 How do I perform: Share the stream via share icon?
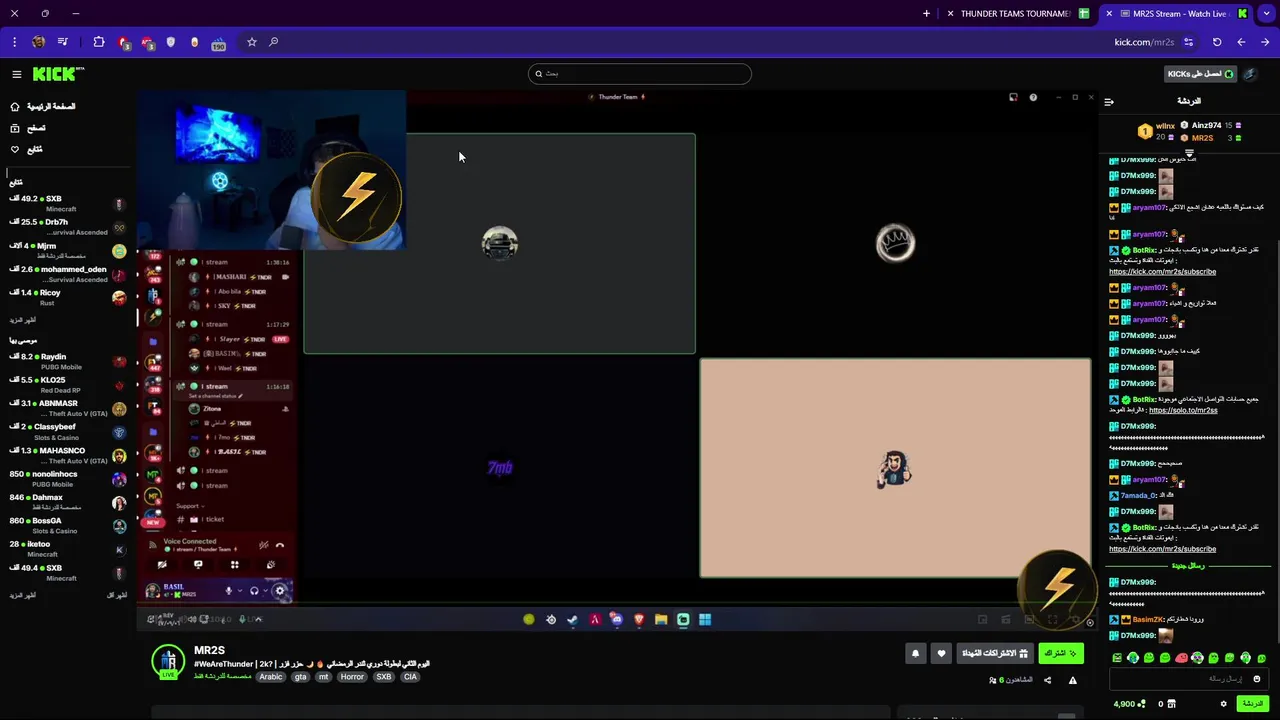1048,680
